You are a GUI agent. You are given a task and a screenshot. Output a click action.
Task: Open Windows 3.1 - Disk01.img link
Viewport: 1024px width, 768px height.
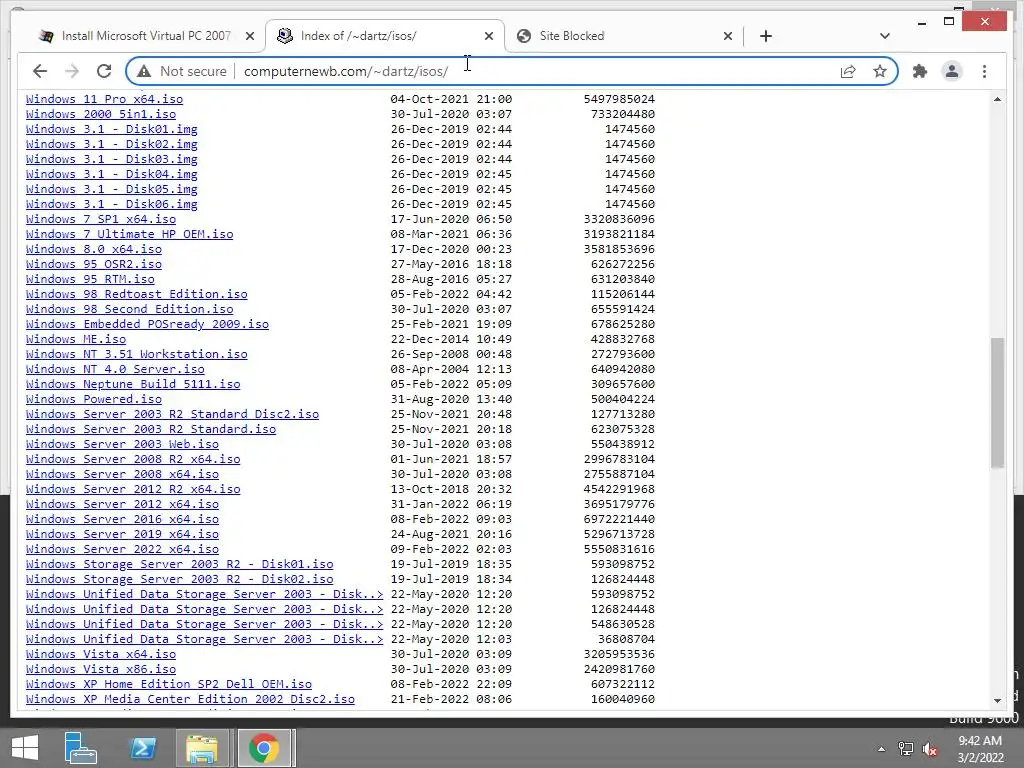[112, 129]
